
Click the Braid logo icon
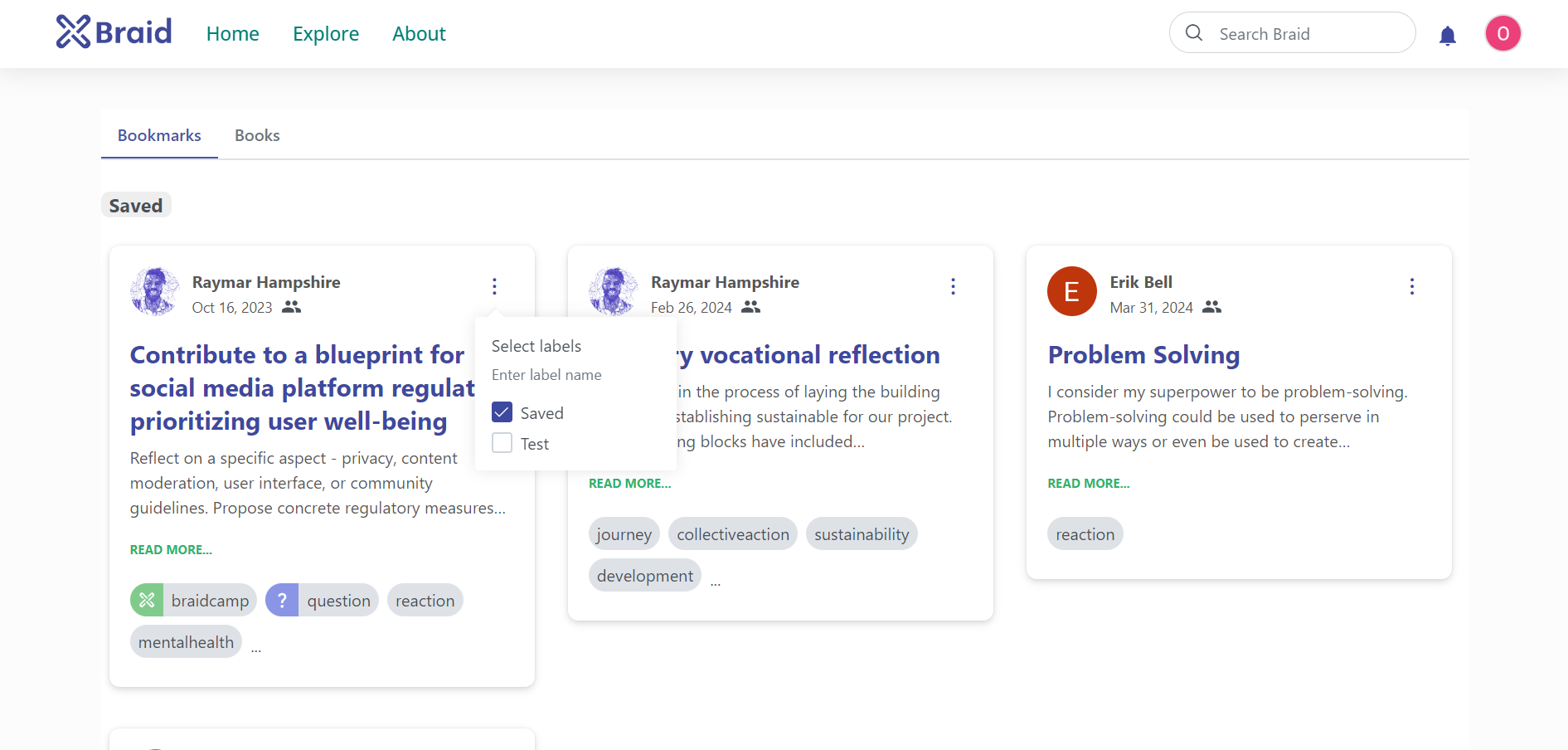73,32
